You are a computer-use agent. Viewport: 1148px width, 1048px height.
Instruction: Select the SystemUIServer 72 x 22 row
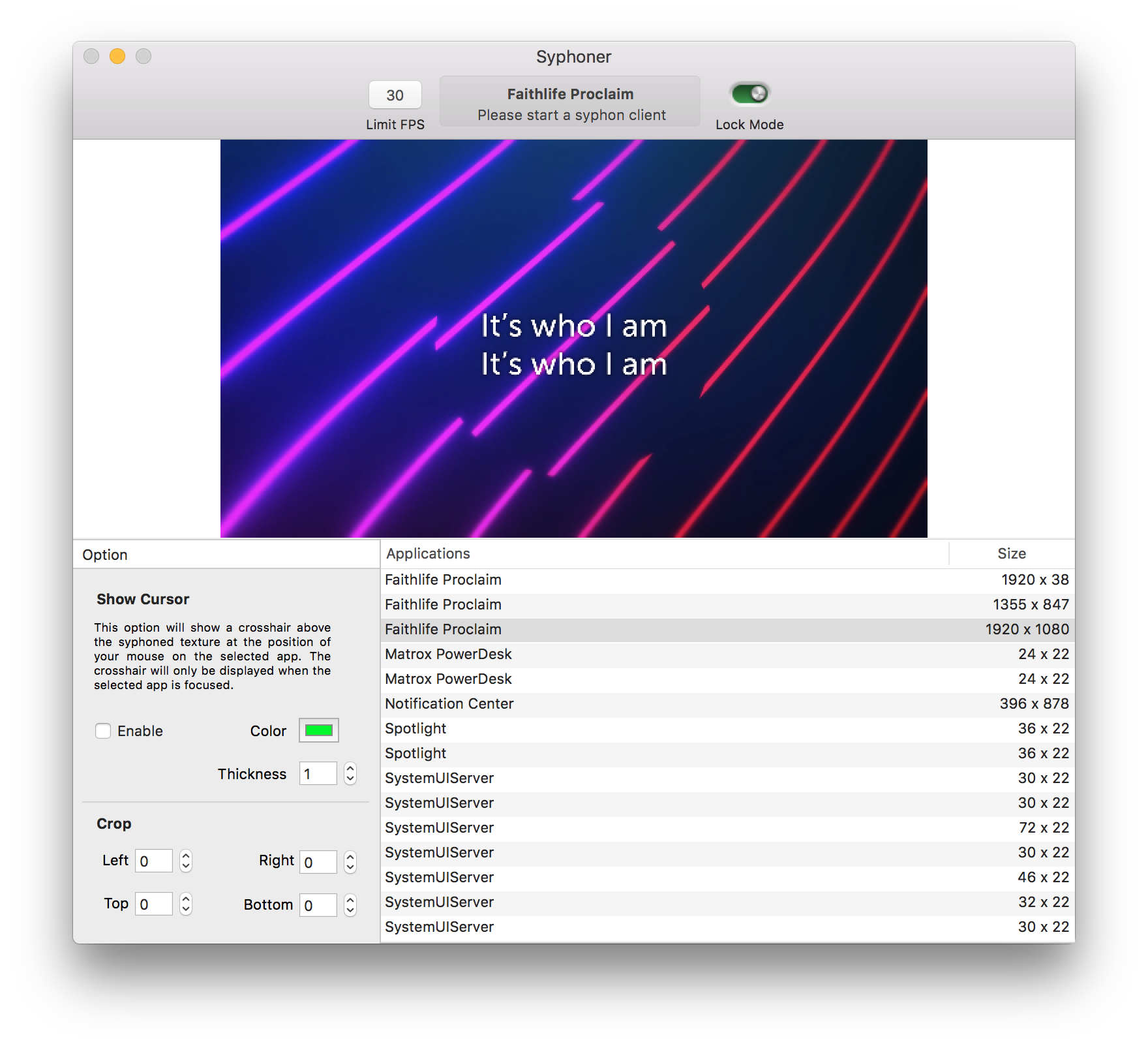pyautogui.click(x=727, y=828)
